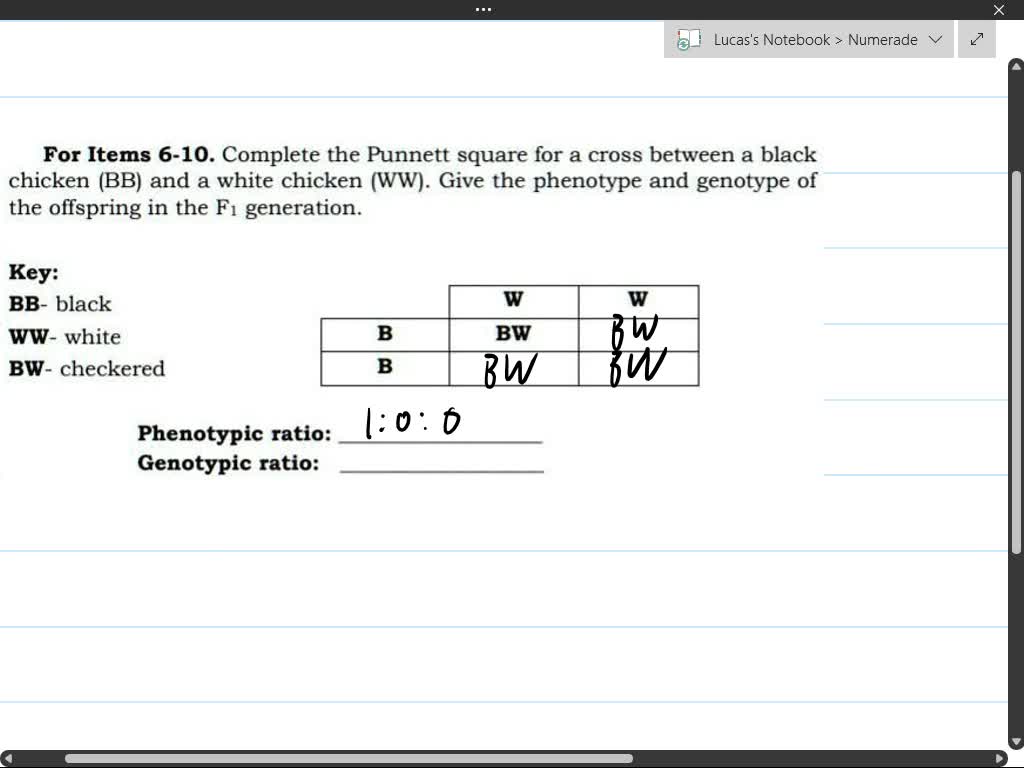This screenshot has width=1024, height=768.
Task: Click the scroll-down arrow on the right scrollbar
Action: pos(1014,741)
